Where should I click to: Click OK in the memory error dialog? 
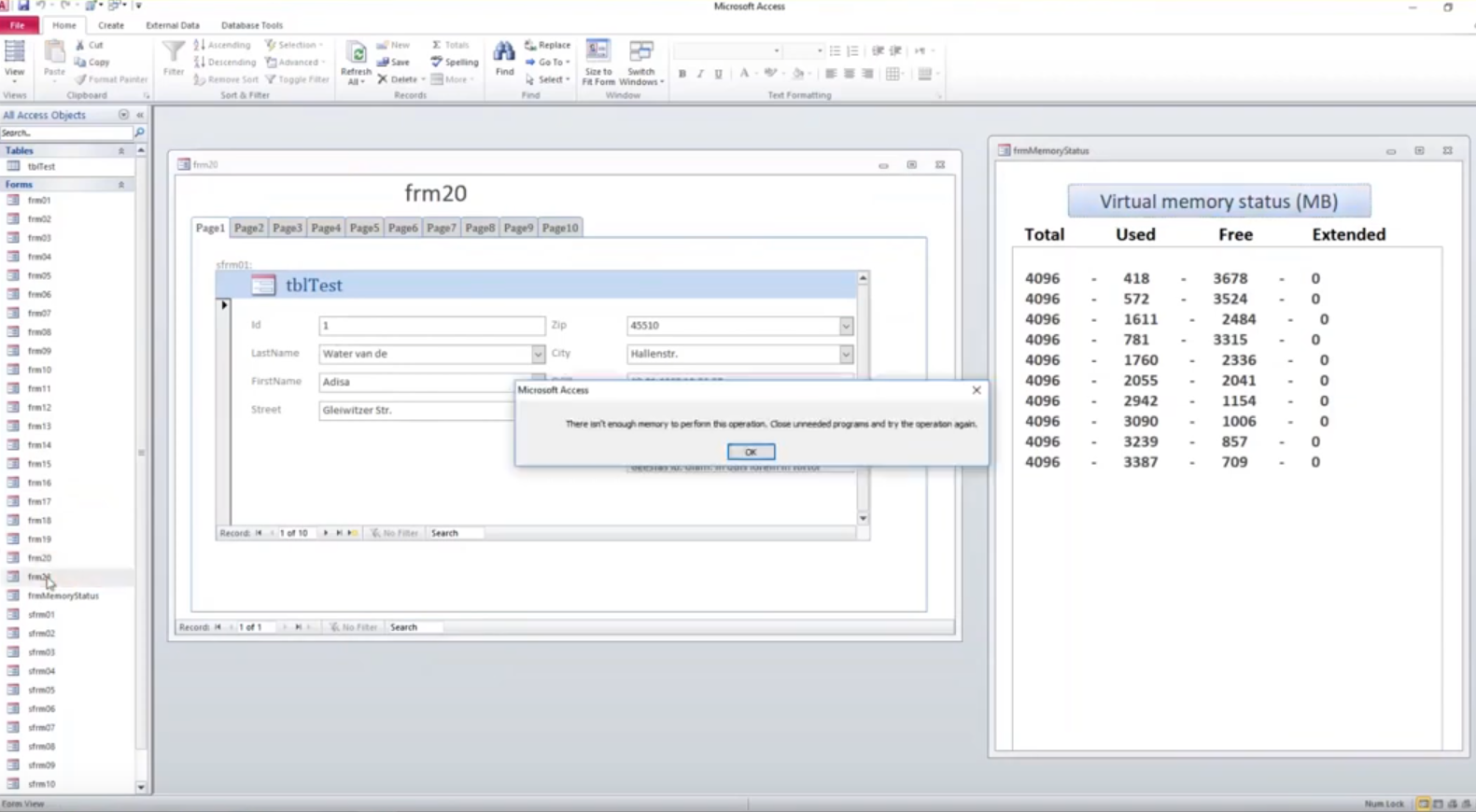751,452
